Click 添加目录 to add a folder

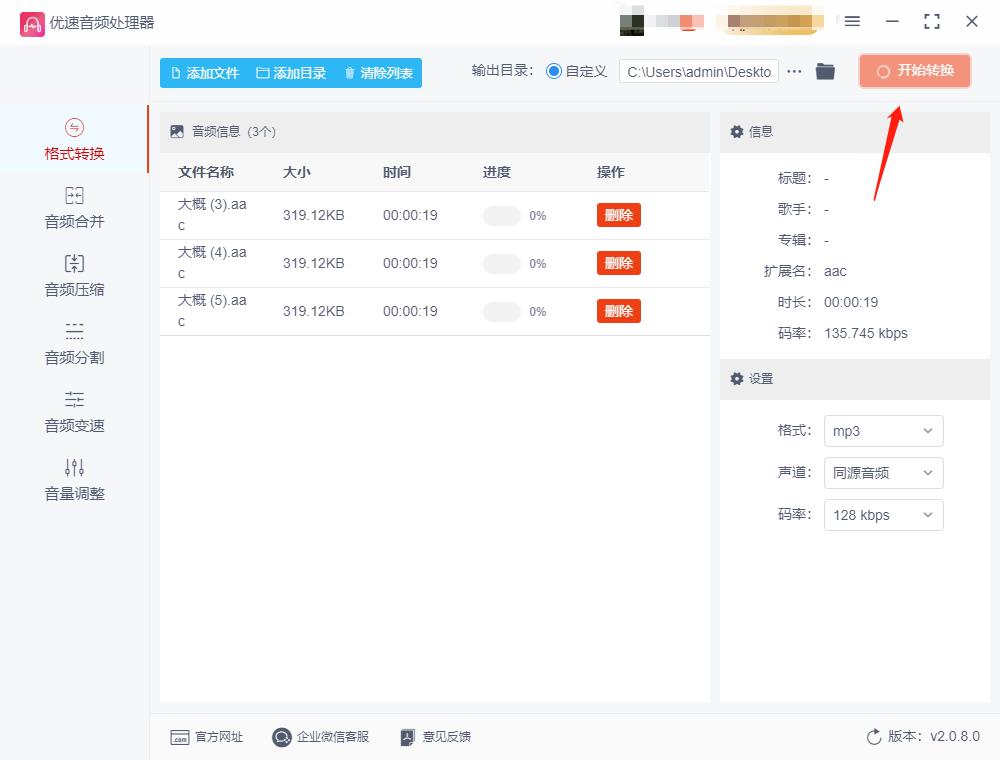click(292, 73)
